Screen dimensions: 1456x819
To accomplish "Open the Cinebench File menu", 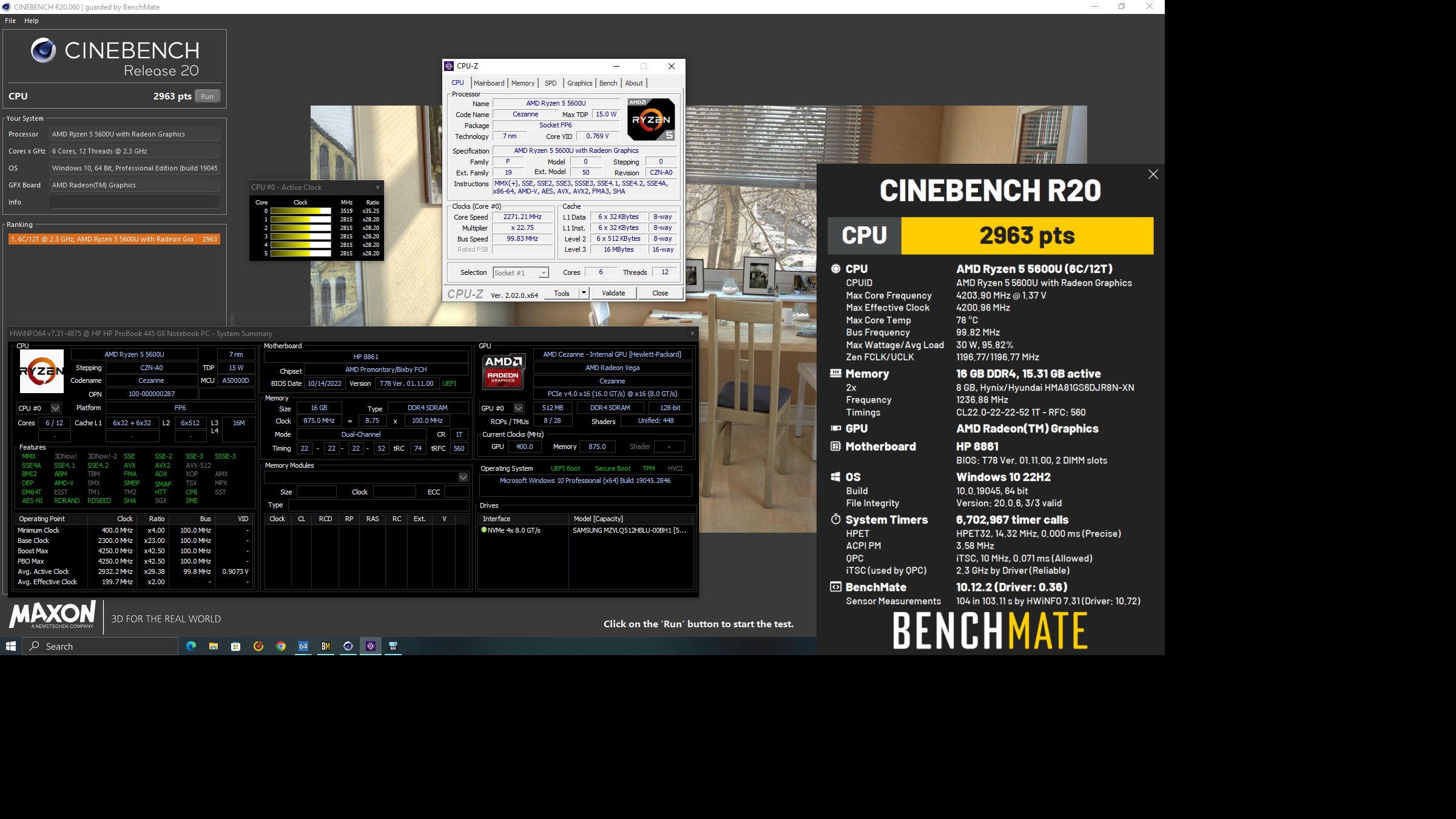I will [10, 21].
